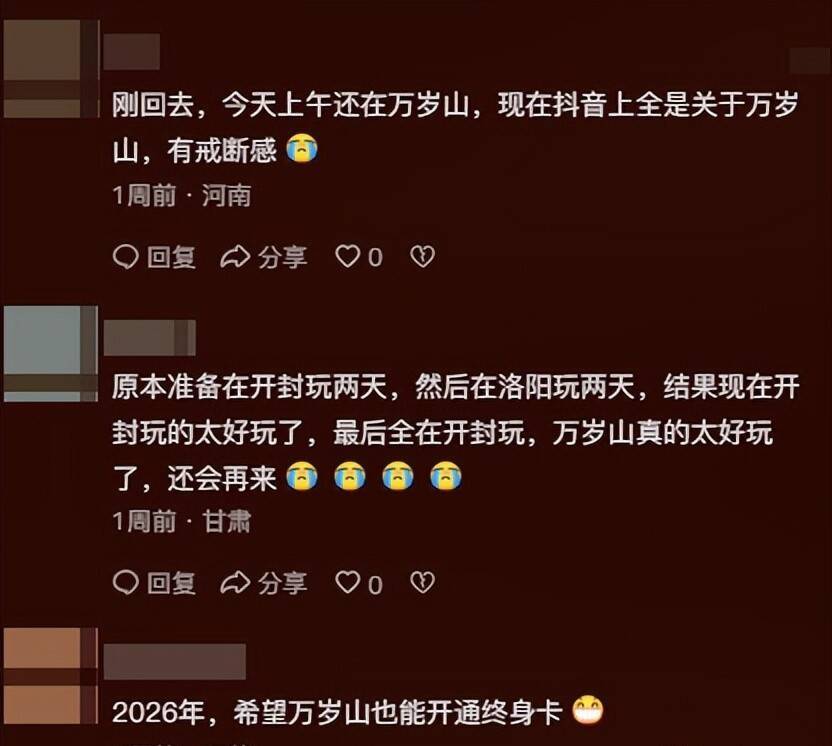Screen dimensions: 832x746
Task: Open third commenter's orange avatar
Action: click(x=51, y=675)
